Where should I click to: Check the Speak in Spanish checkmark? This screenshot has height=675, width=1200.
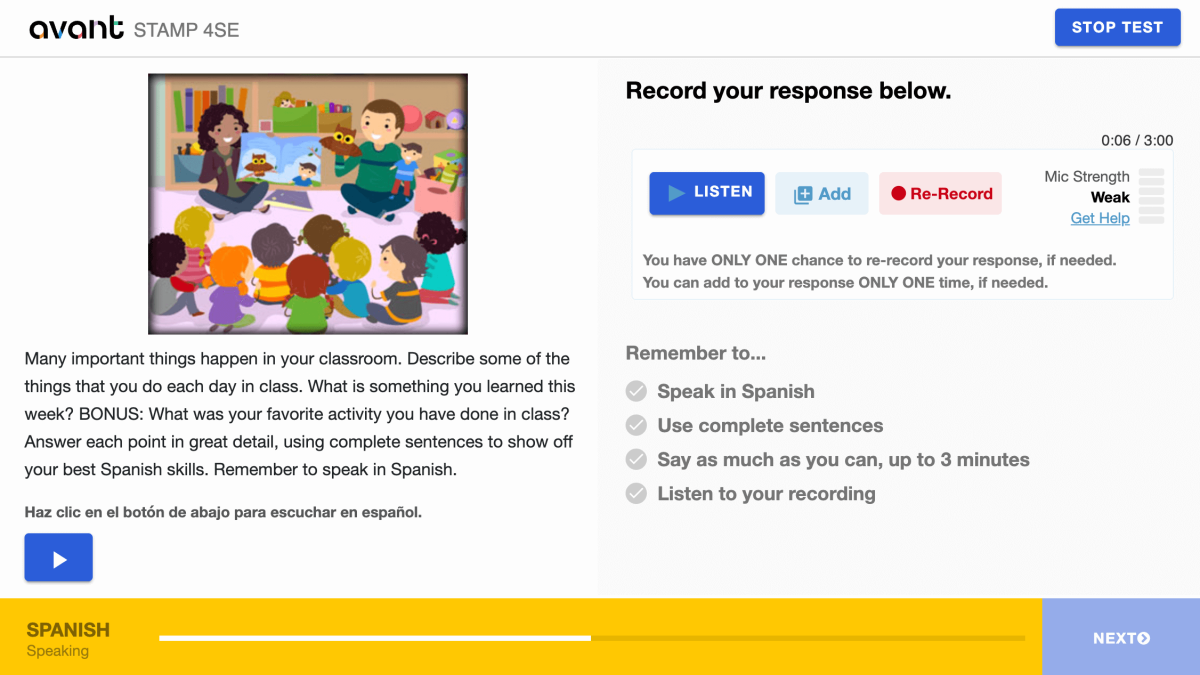pyautogui.click(x=636, y=391)
